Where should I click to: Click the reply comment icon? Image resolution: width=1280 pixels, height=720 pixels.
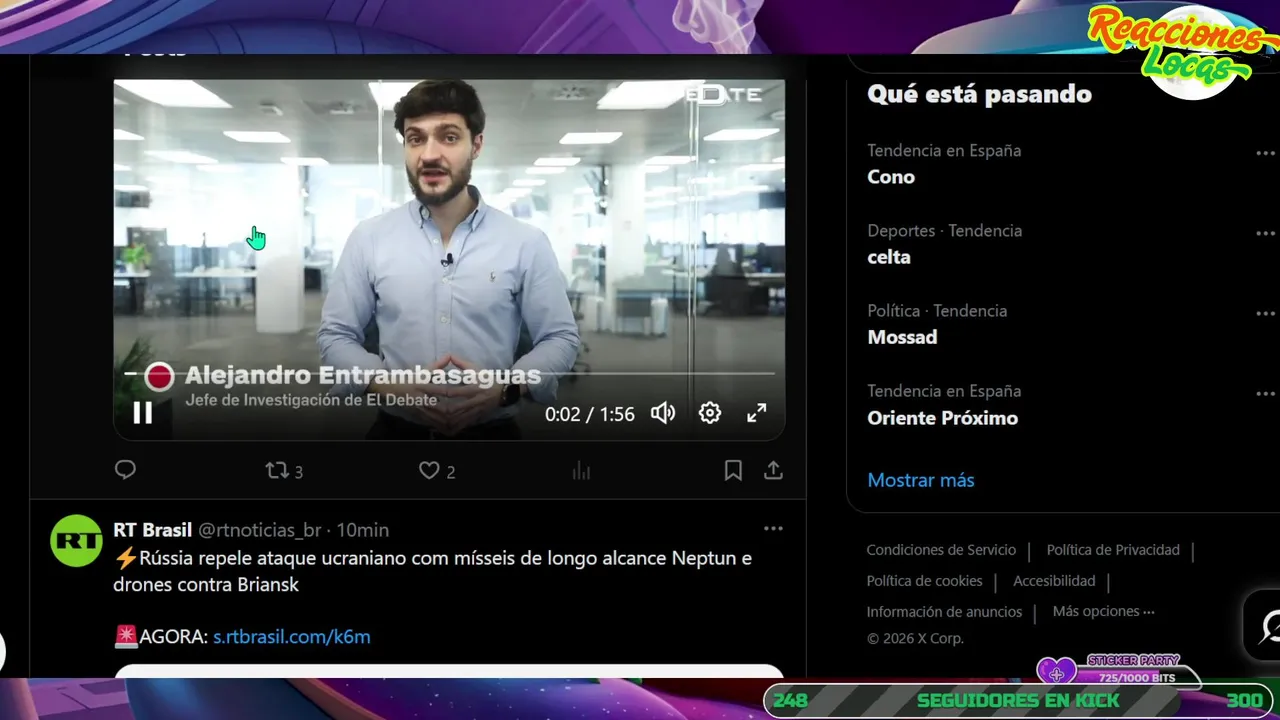pyautogui.click(x=125, y=470)
